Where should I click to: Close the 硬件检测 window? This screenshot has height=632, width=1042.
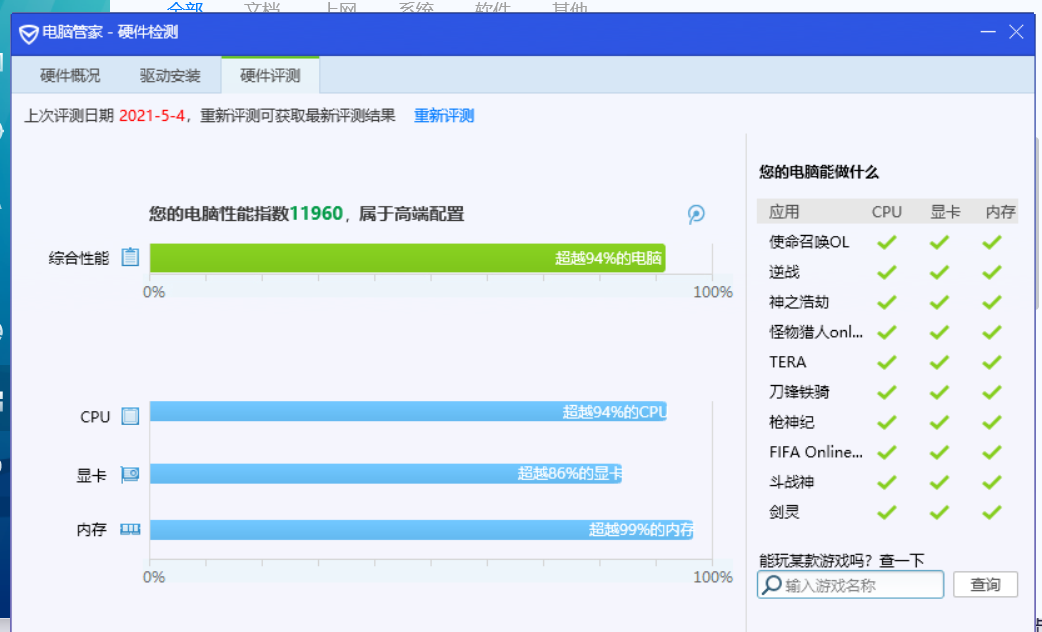(x=1016, y=32)
